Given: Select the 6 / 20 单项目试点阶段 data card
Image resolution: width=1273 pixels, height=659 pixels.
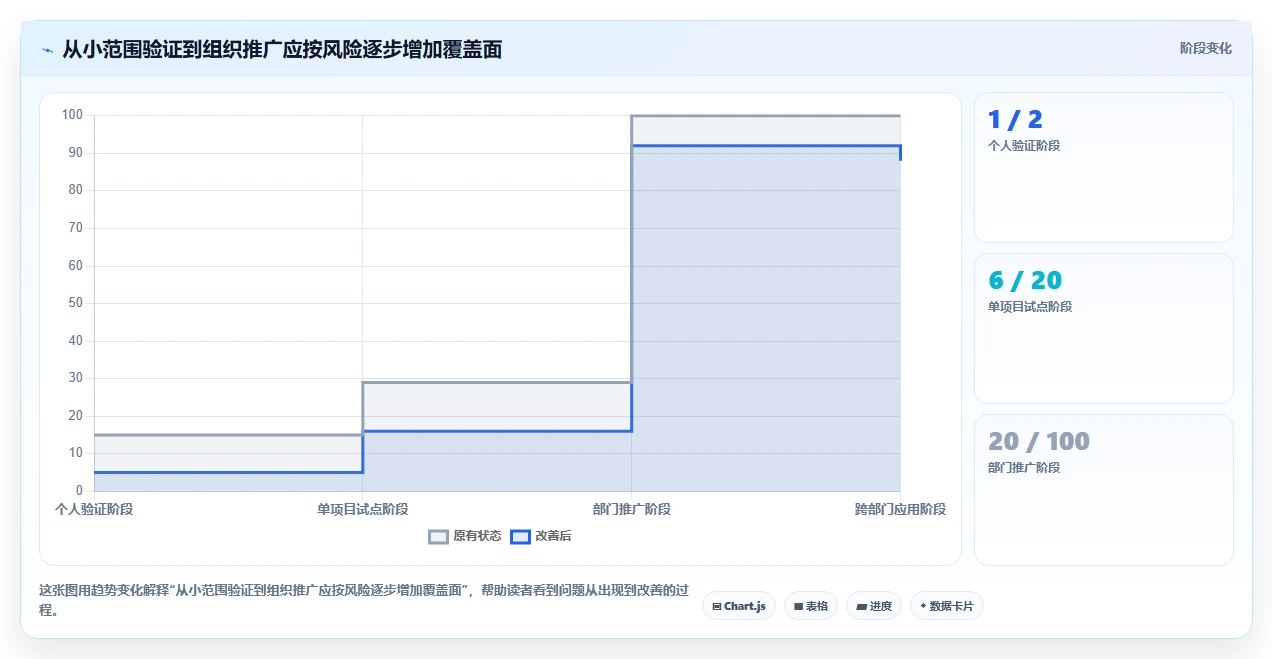Looking at the screenshot, I should coord(1104,329).
